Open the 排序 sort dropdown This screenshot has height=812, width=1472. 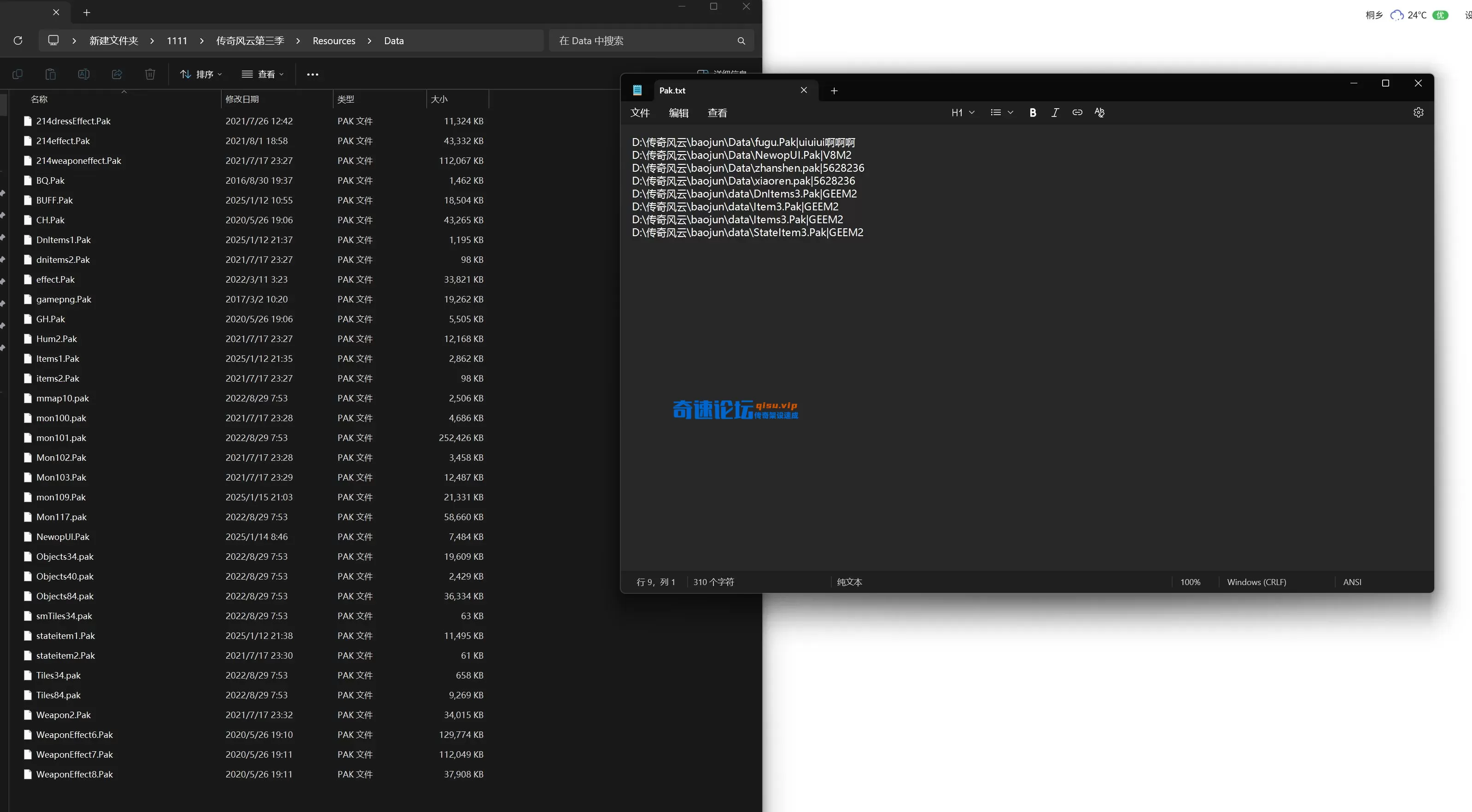coord(201,74)
